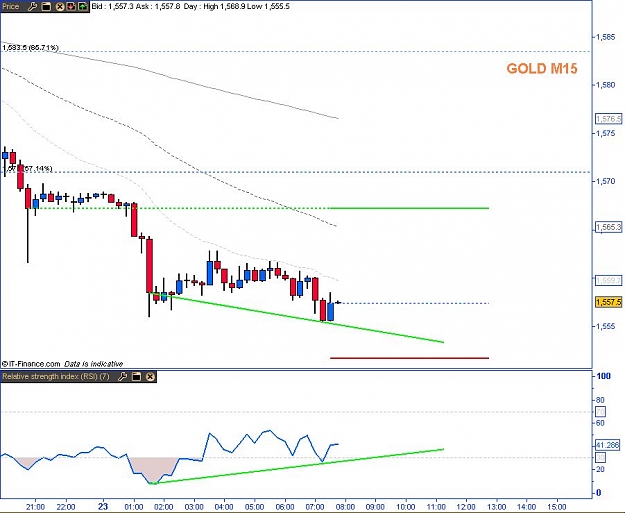Click the red down arrow icon in Price bar
Image resolution: width=625 pixels, height=513 pixels.
click(71, 6)
